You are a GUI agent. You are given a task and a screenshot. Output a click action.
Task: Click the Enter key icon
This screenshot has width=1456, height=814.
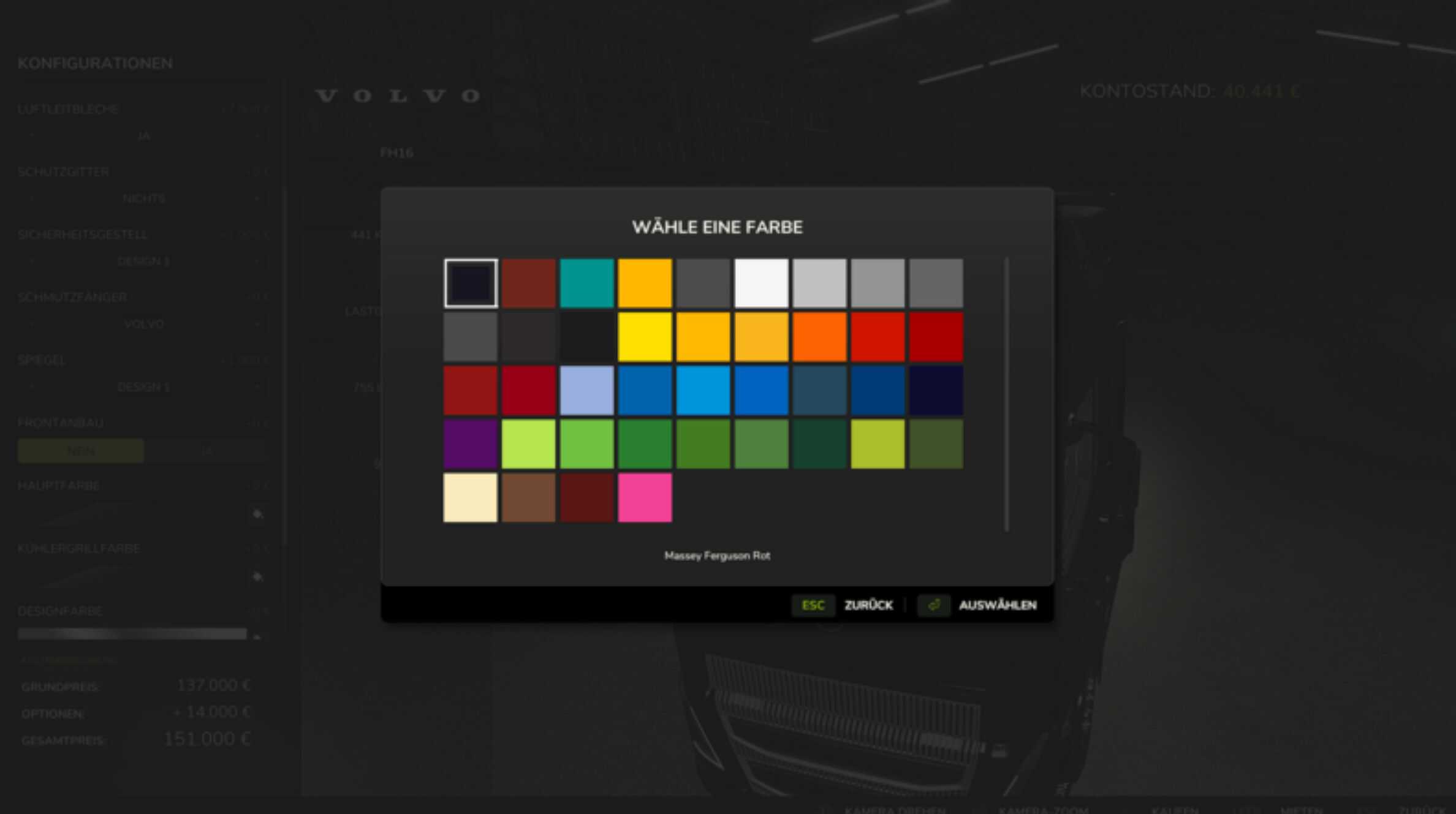tap(933, 605)
